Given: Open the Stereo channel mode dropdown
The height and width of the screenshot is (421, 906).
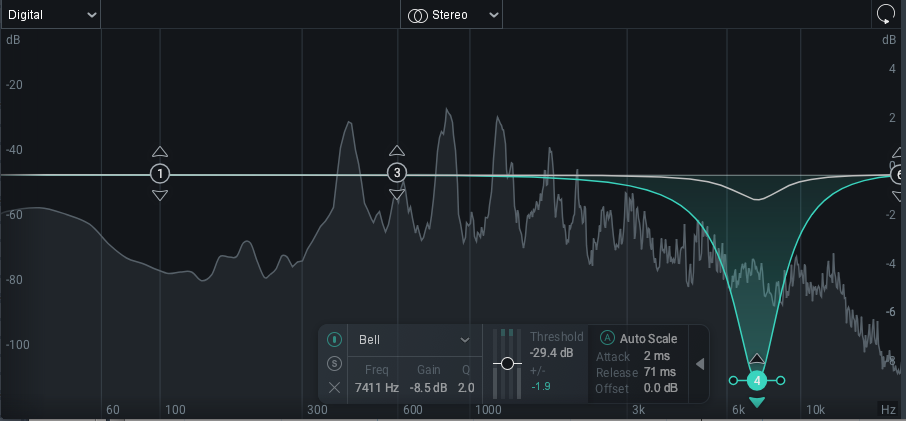Looking at the screenshot, I should point(452,15).
